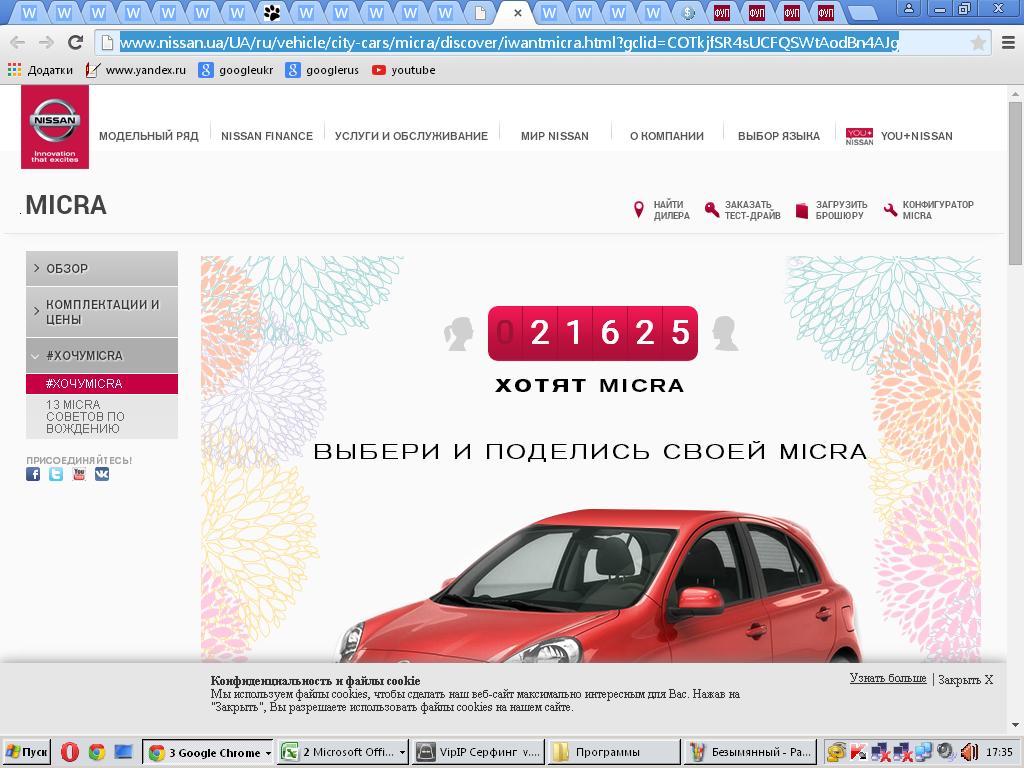1024x768 pixels.
Task: Reload the page with the refresh icon
Action: click(75, 42)
